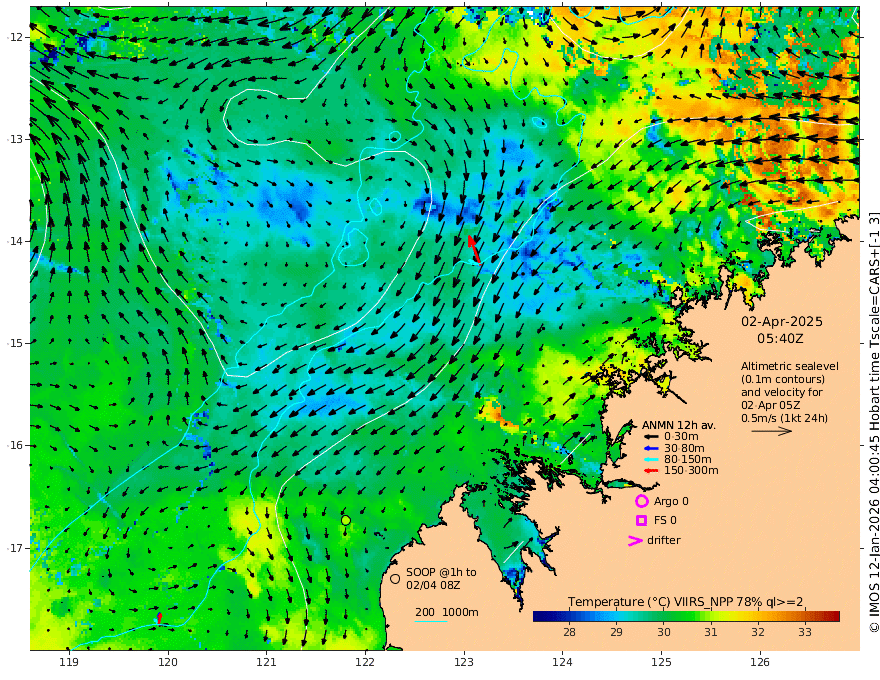Click the 05:40Z time label
This screenshot has width=880, height=680.
click(x=780, y=339)
